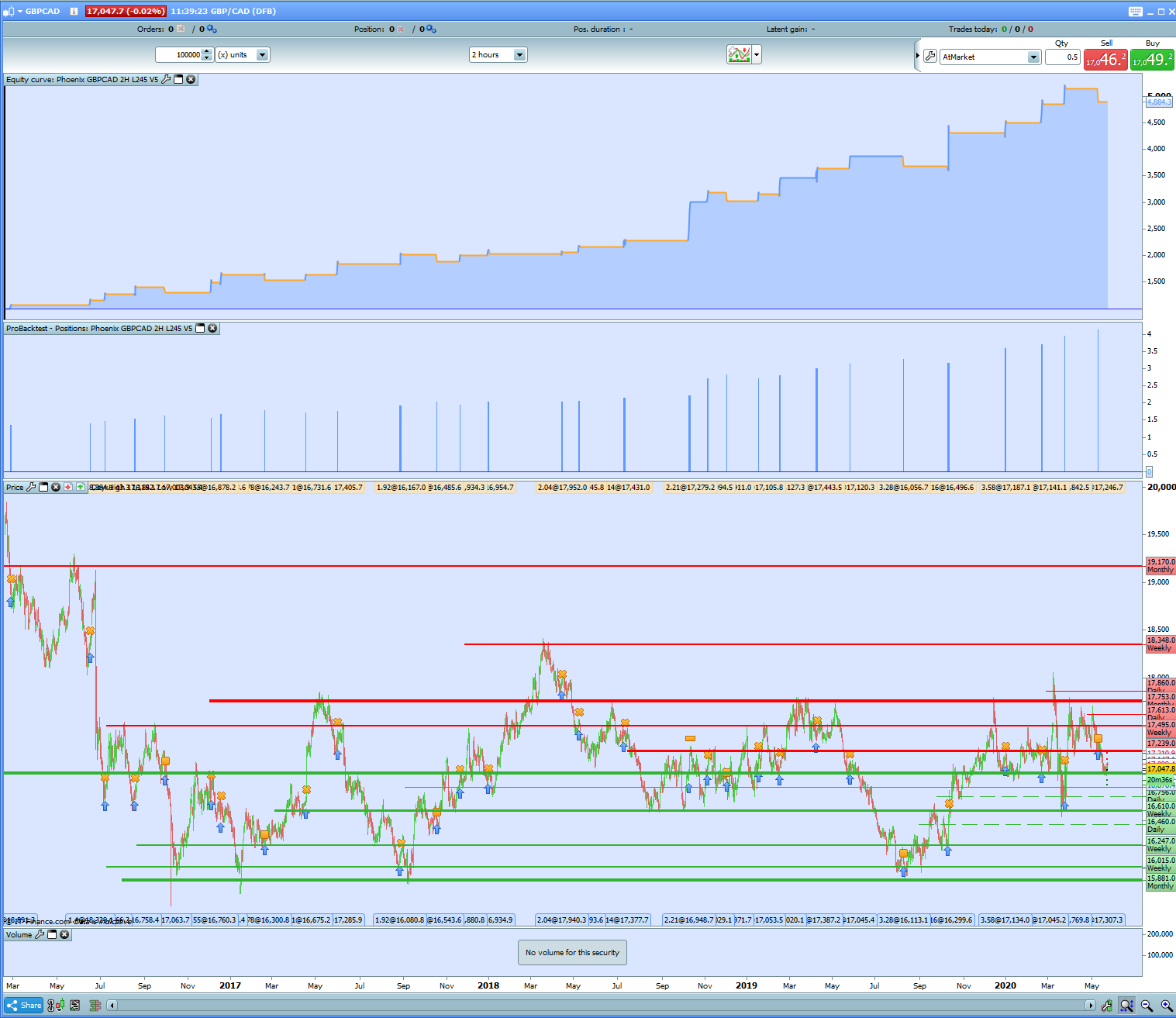Click the green arrow icon in Price panel

(81, 487)
